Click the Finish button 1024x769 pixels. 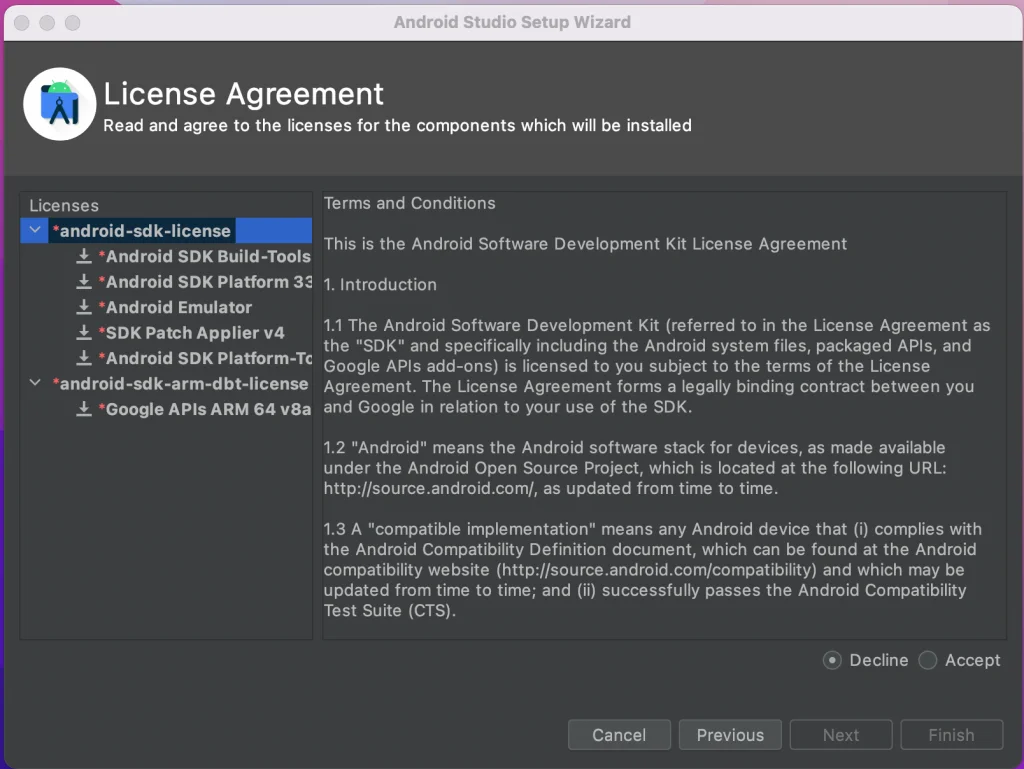[952, 735]
